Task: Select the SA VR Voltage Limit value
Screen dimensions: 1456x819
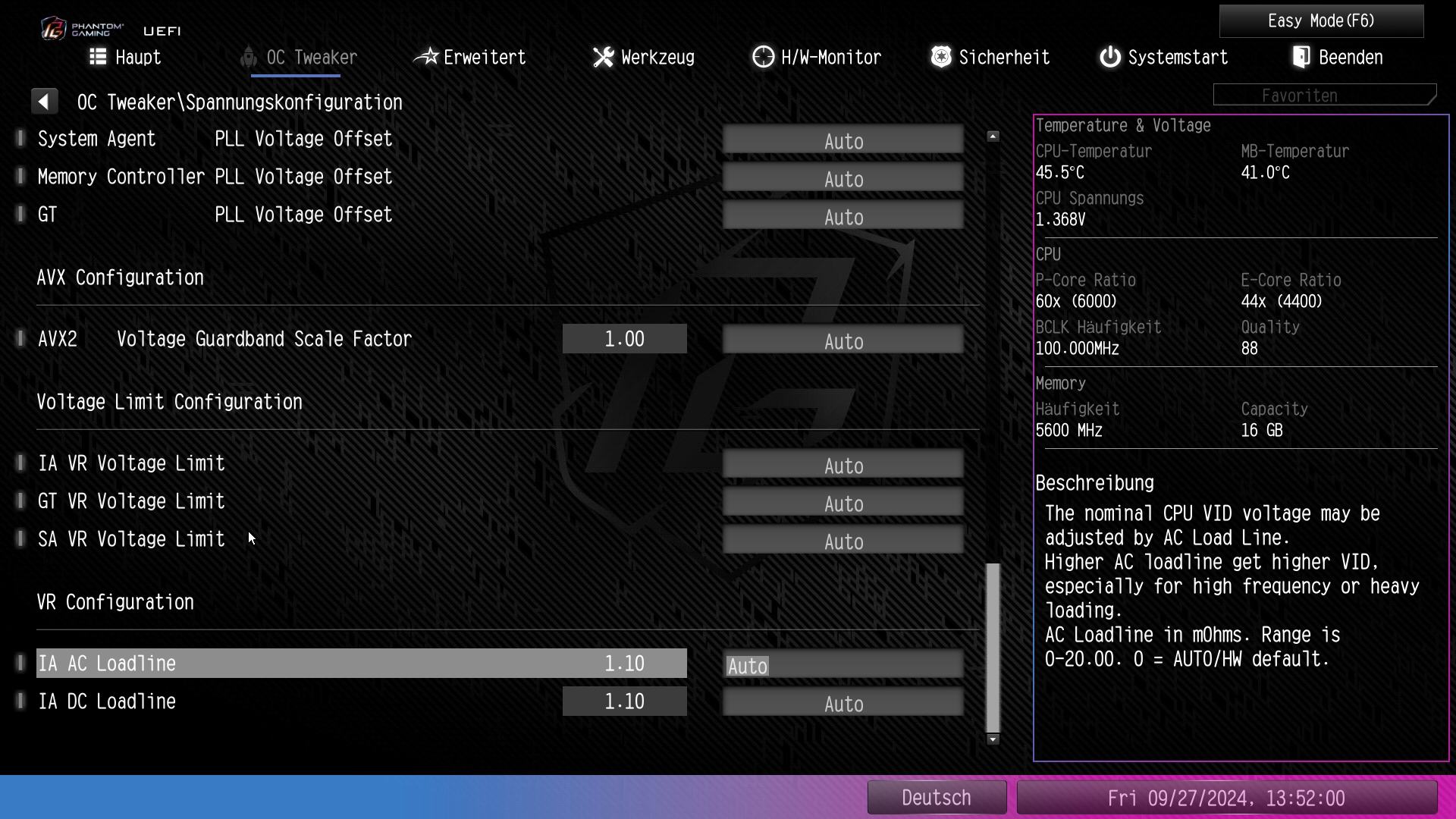Action: coord(843,541)
